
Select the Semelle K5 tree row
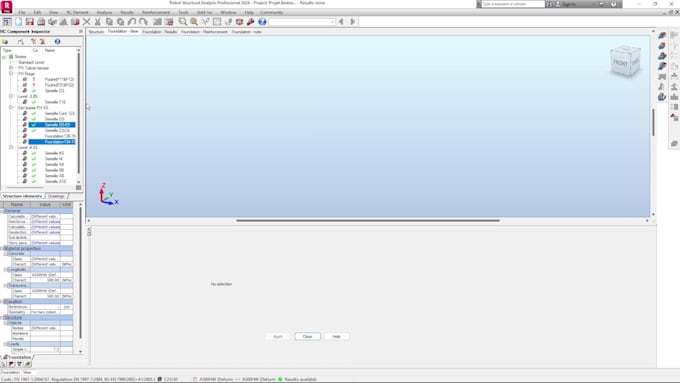(x=54, y=153)
